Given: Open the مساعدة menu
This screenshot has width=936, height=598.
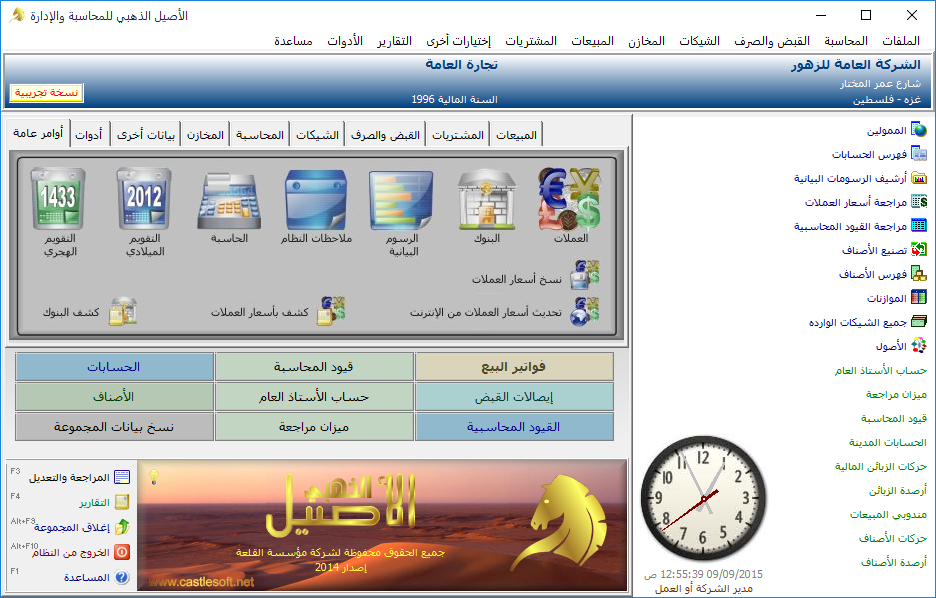Looking at the screenshot, I should [x=293, y=41].
